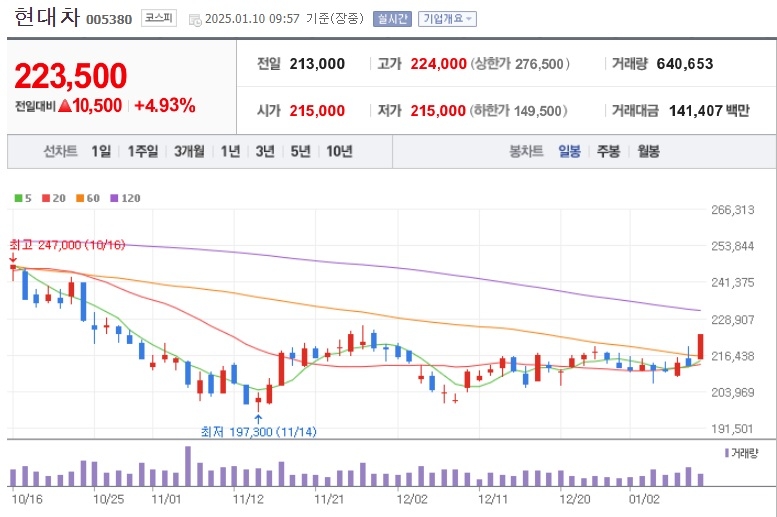Click the tallest volume bar near 11/01

(x=188, y=466)
